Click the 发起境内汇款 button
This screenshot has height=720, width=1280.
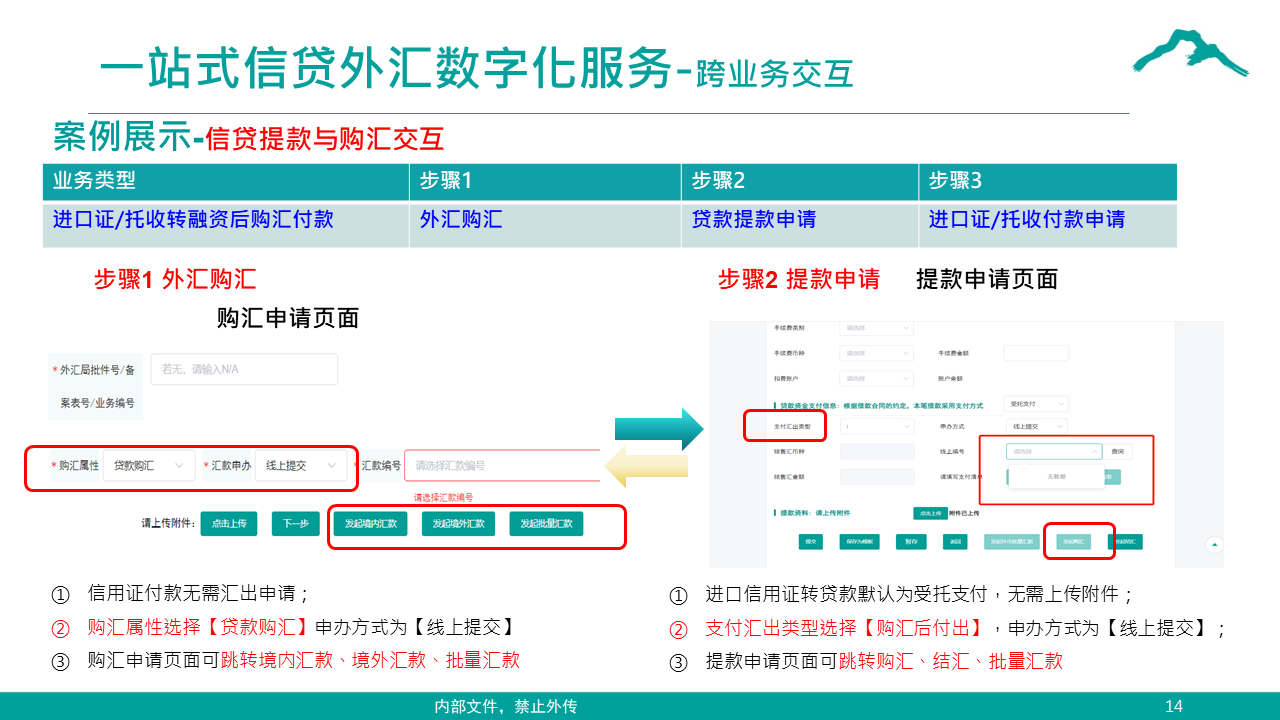tap(370, 523)
